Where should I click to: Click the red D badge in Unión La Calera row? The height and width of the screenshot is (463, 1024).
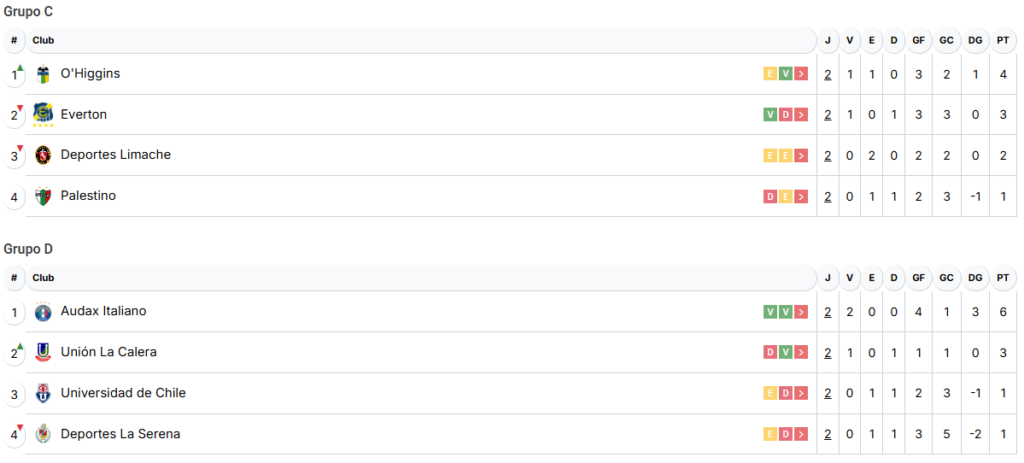click(x=770, y=352)
